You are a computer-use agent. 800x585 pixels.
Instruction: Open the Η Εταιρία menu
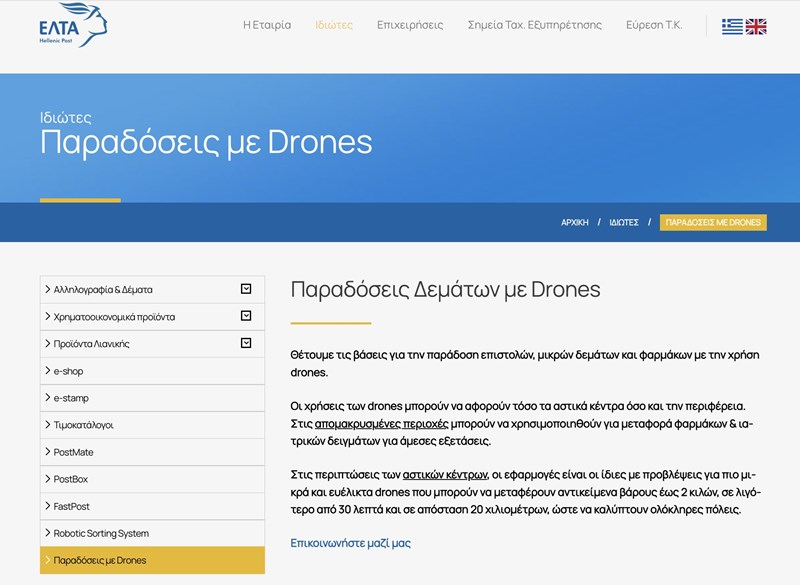point(267,25)
